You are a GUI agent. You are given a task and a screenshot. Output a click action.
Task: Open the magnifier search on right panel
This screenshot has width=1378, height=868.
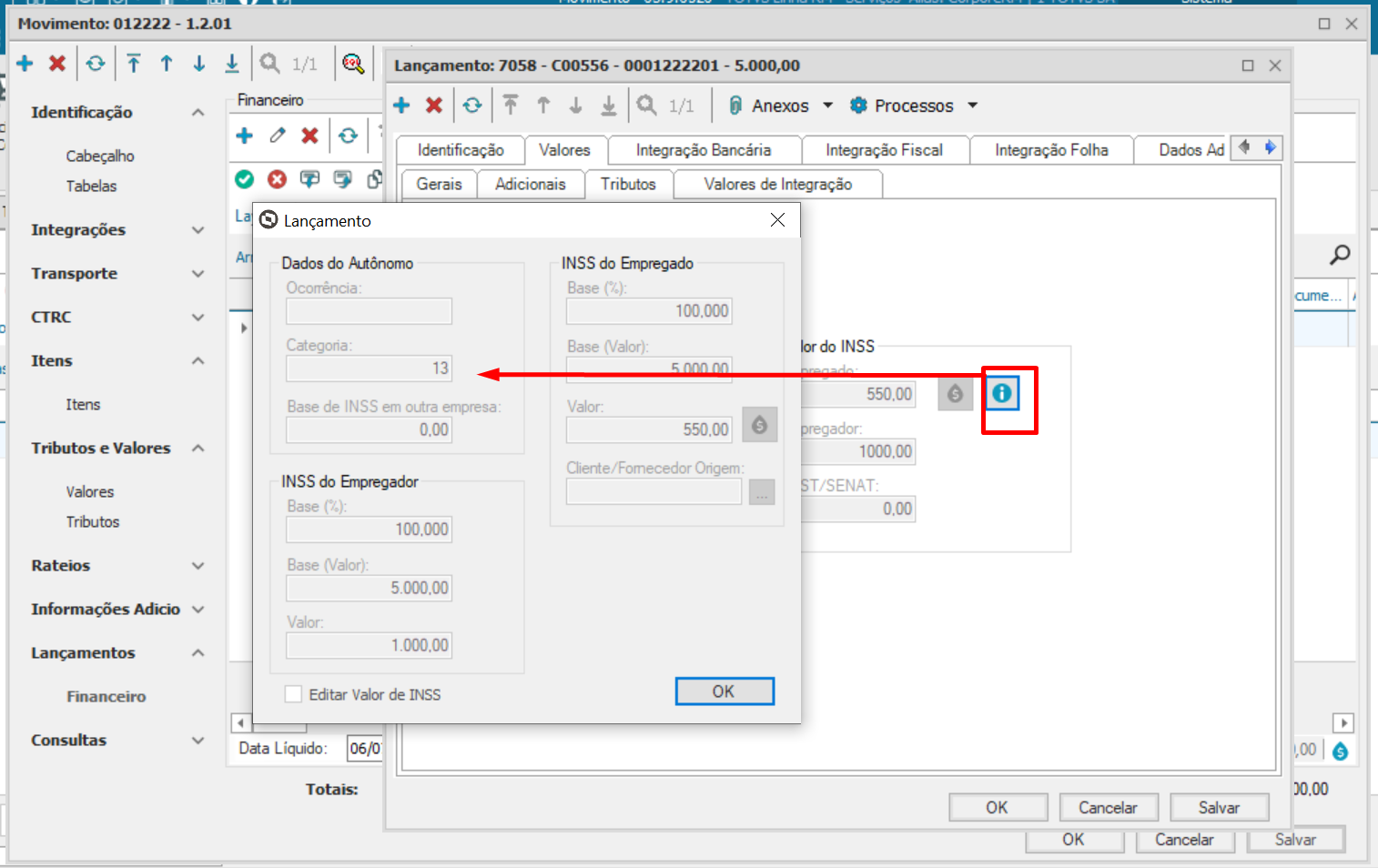coord(1339,255)
